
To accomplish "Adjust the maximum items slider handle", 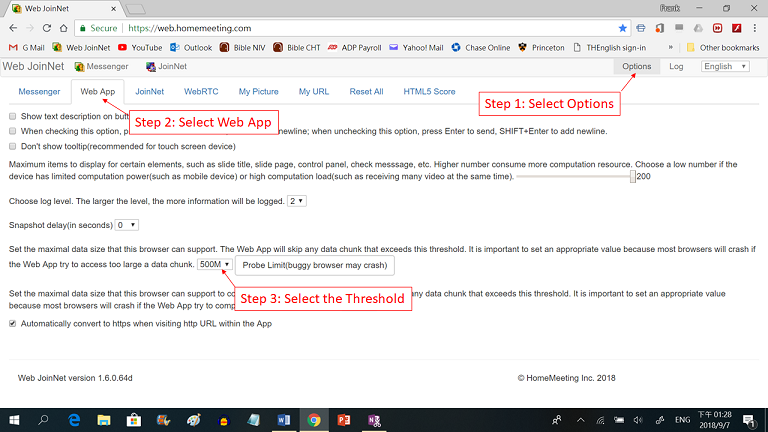I will 633,176.
